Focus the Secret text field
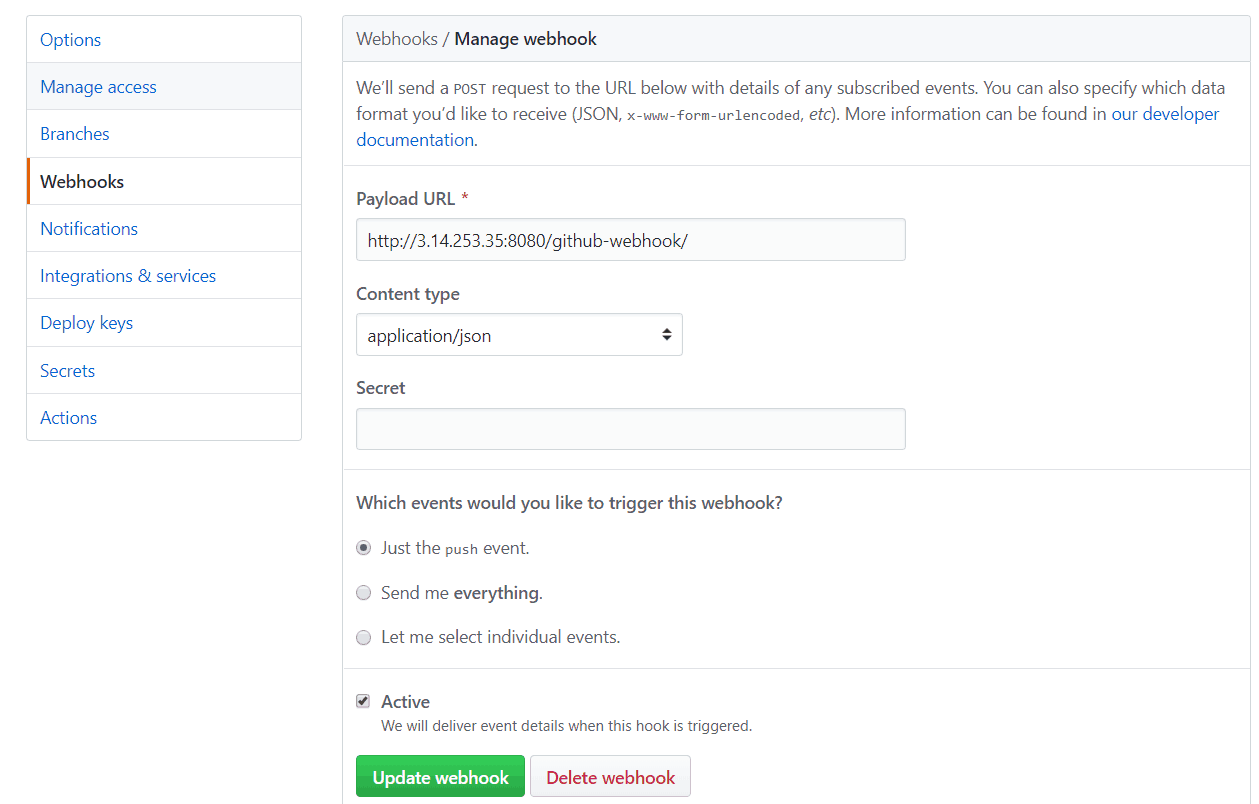This screenshot has height=804, width=1259. point(630,429)
